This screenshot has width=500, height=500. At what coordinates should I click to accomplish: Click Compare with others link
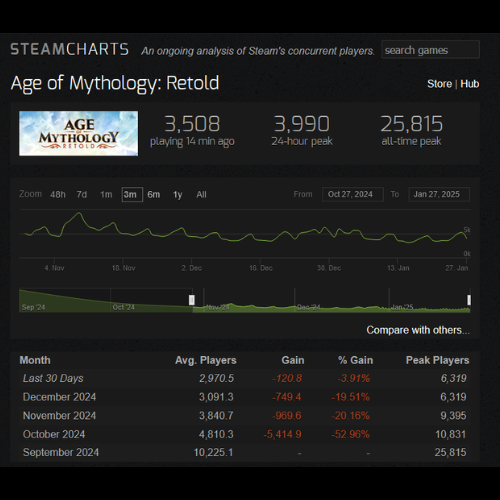coord(418,330)
